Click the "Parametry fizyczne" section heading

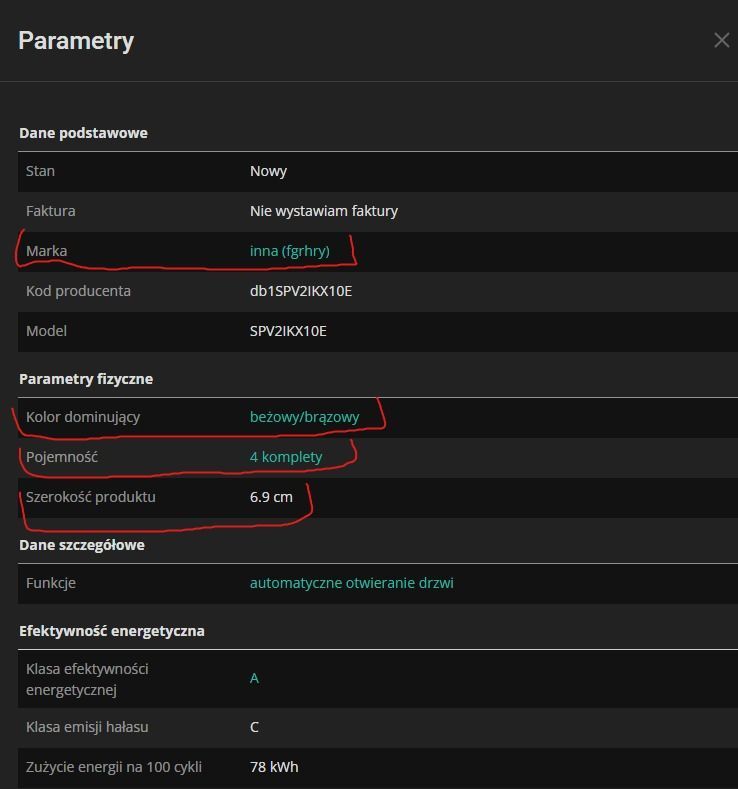pos(86,379)
